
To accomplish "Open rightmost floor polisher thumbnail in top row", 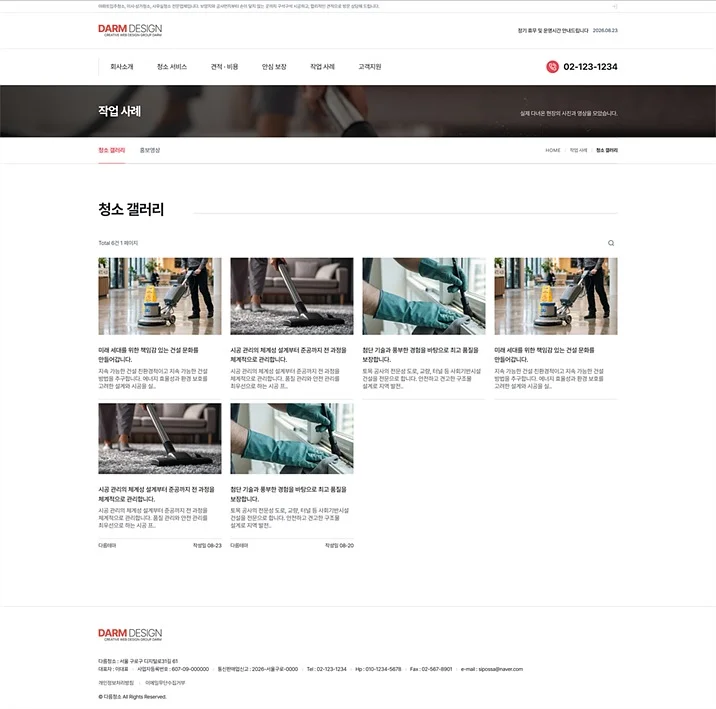I will [x=556, y=296].
